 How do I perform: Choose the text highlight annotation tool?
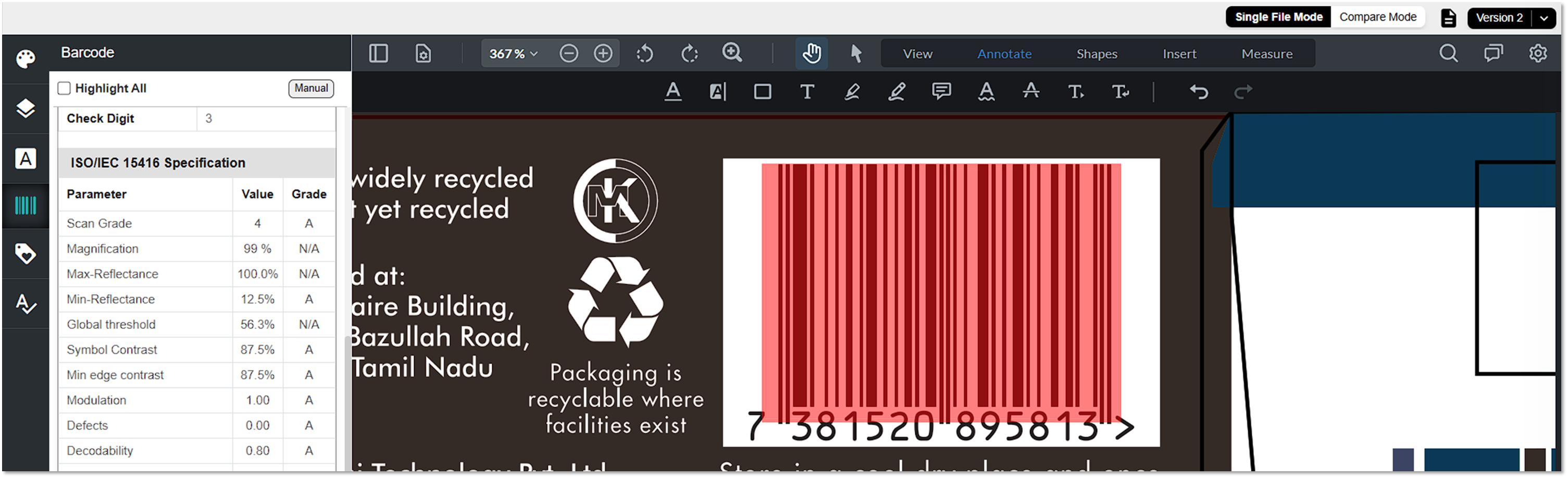click(718, 91)
